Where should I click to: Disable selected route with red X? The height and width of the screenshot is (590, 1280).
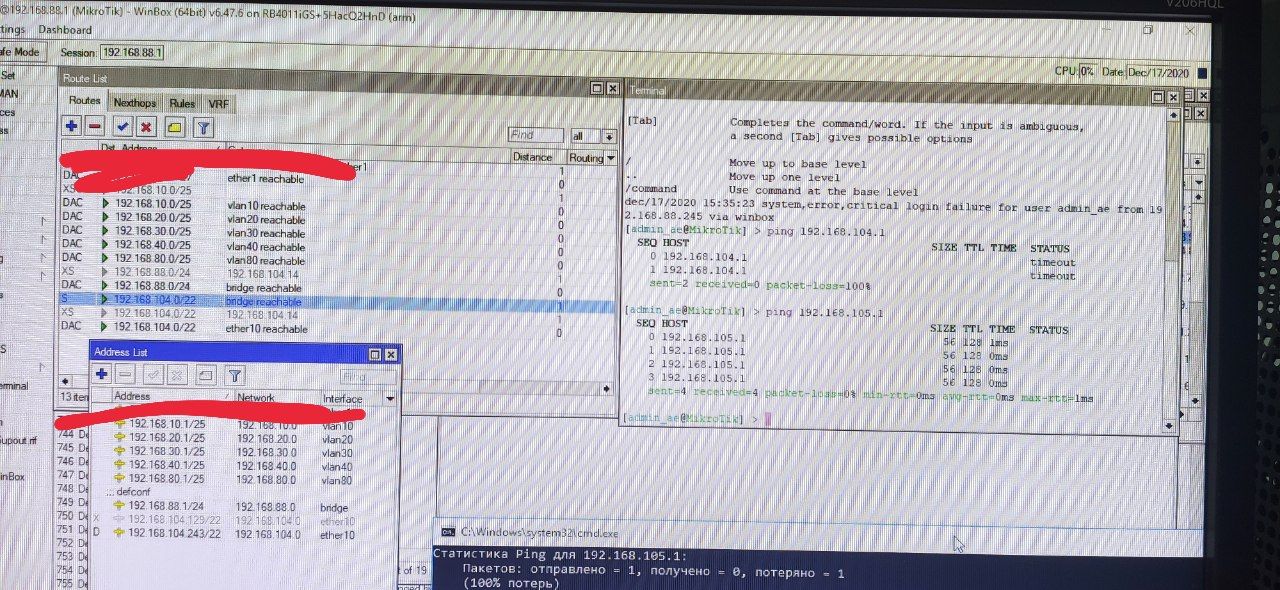pos(146,127)
